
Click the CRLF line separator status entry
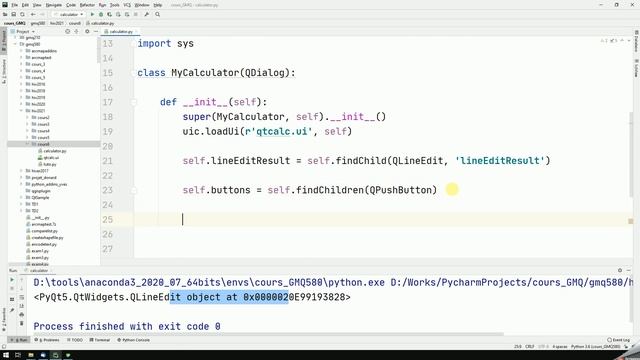pos(529,347)
